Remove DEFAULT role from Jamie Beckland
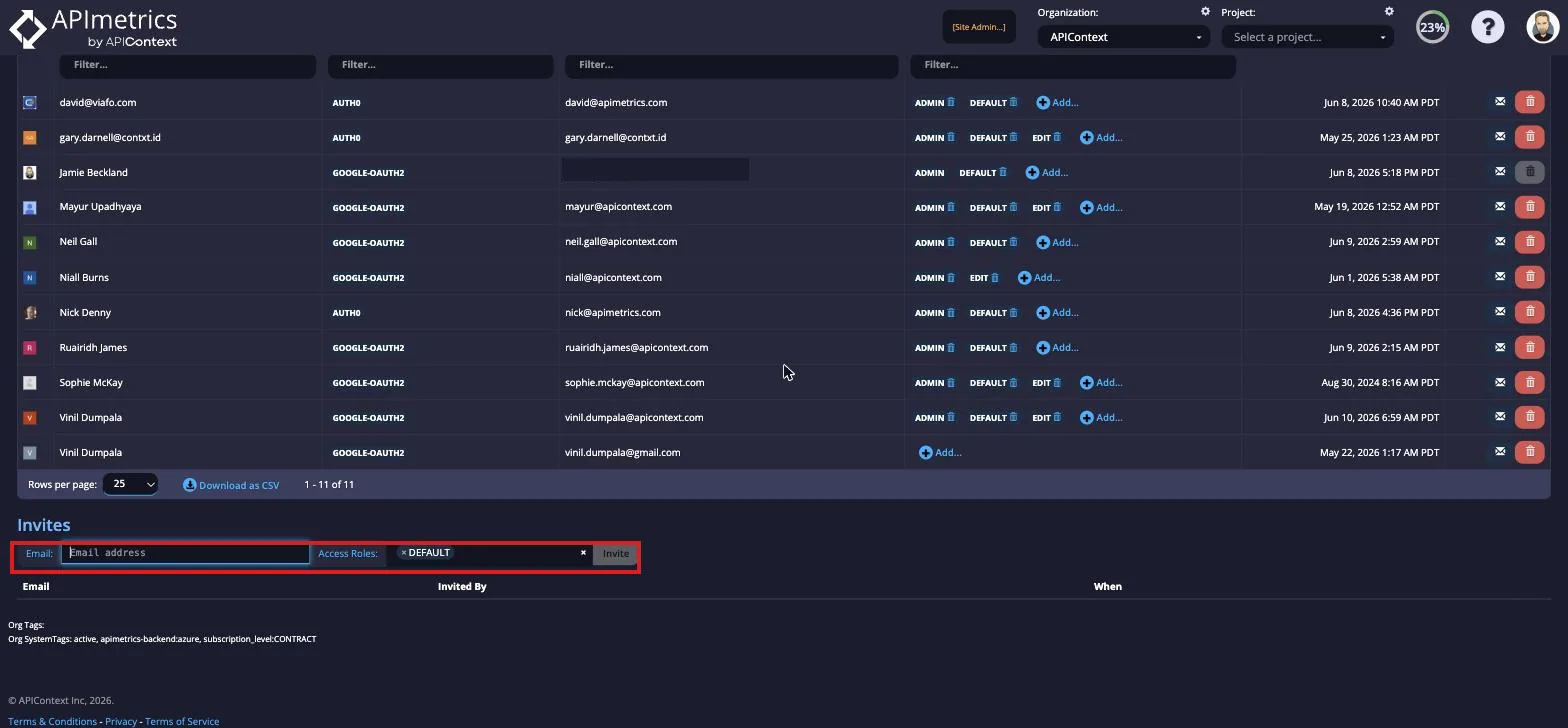 [1003, 172]
